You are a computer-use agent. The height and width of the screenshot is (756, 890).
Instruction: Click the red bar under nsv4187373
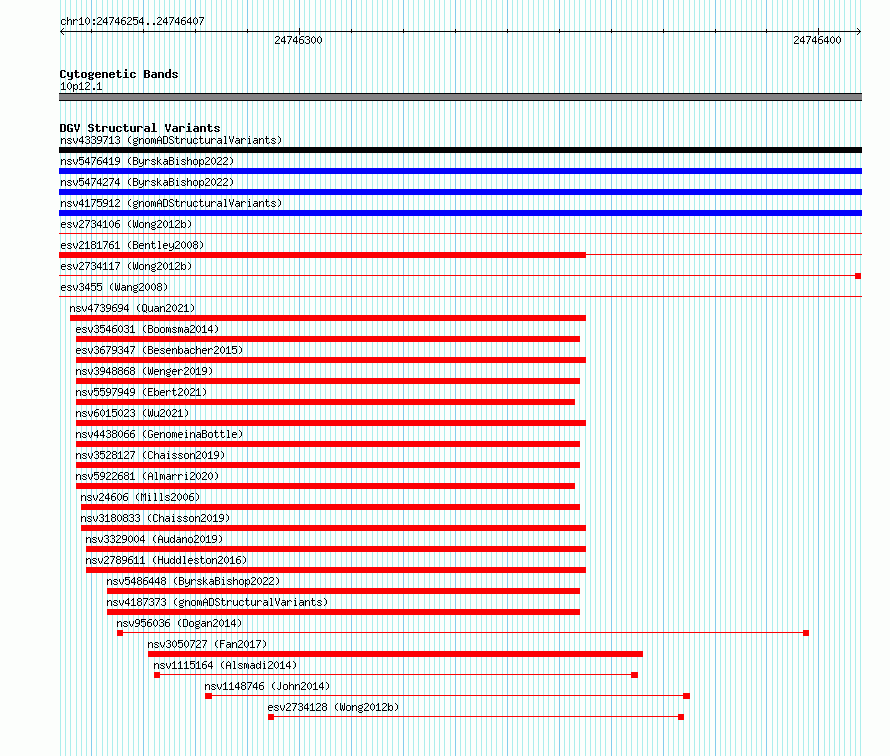pos(343,612)
